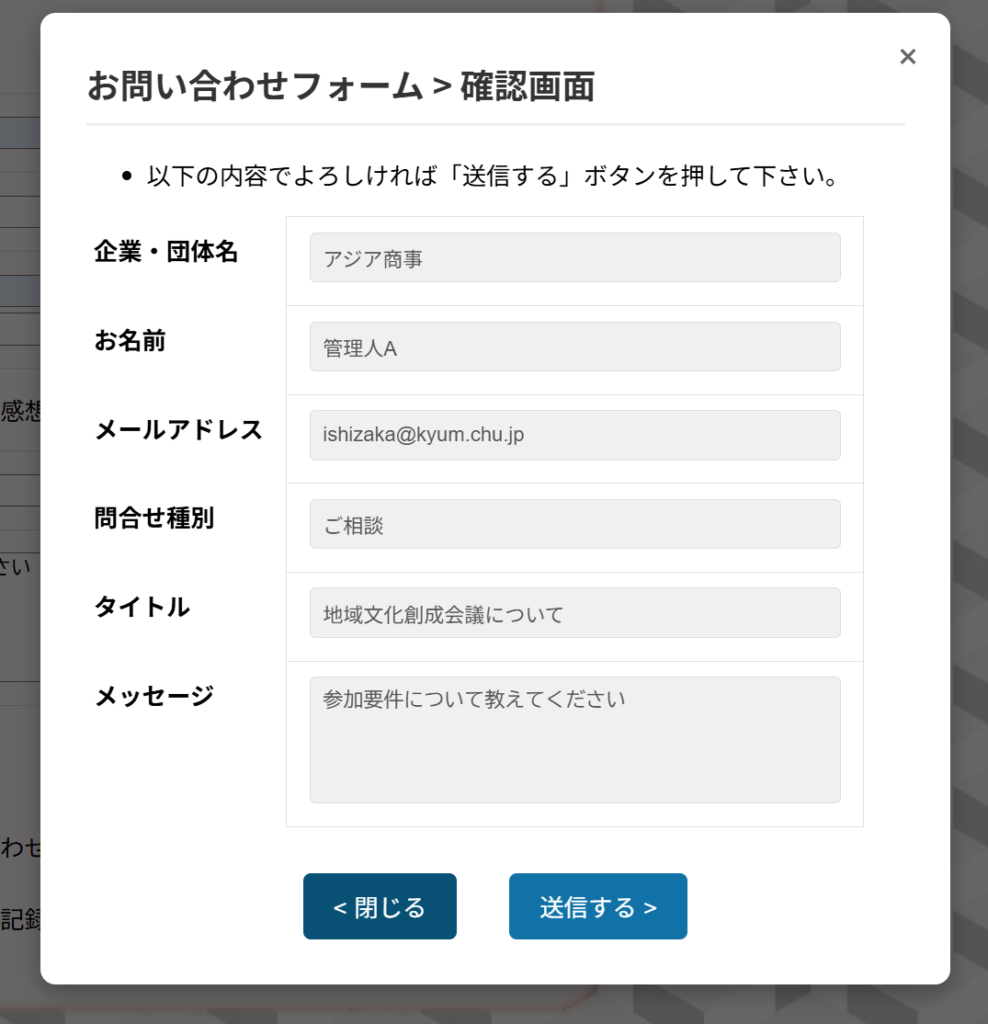Select the 地域文化創成会議について title field

click(x=575, y=613)
